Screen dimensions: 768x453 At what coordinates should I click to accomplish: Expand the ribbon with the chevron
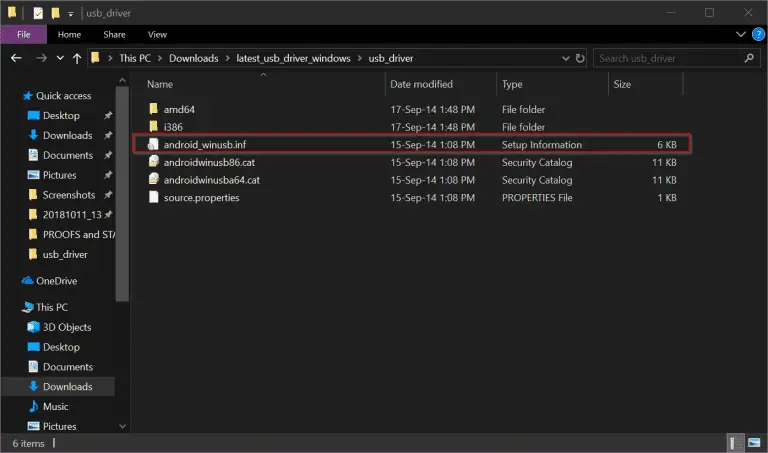tap(741, 34)
